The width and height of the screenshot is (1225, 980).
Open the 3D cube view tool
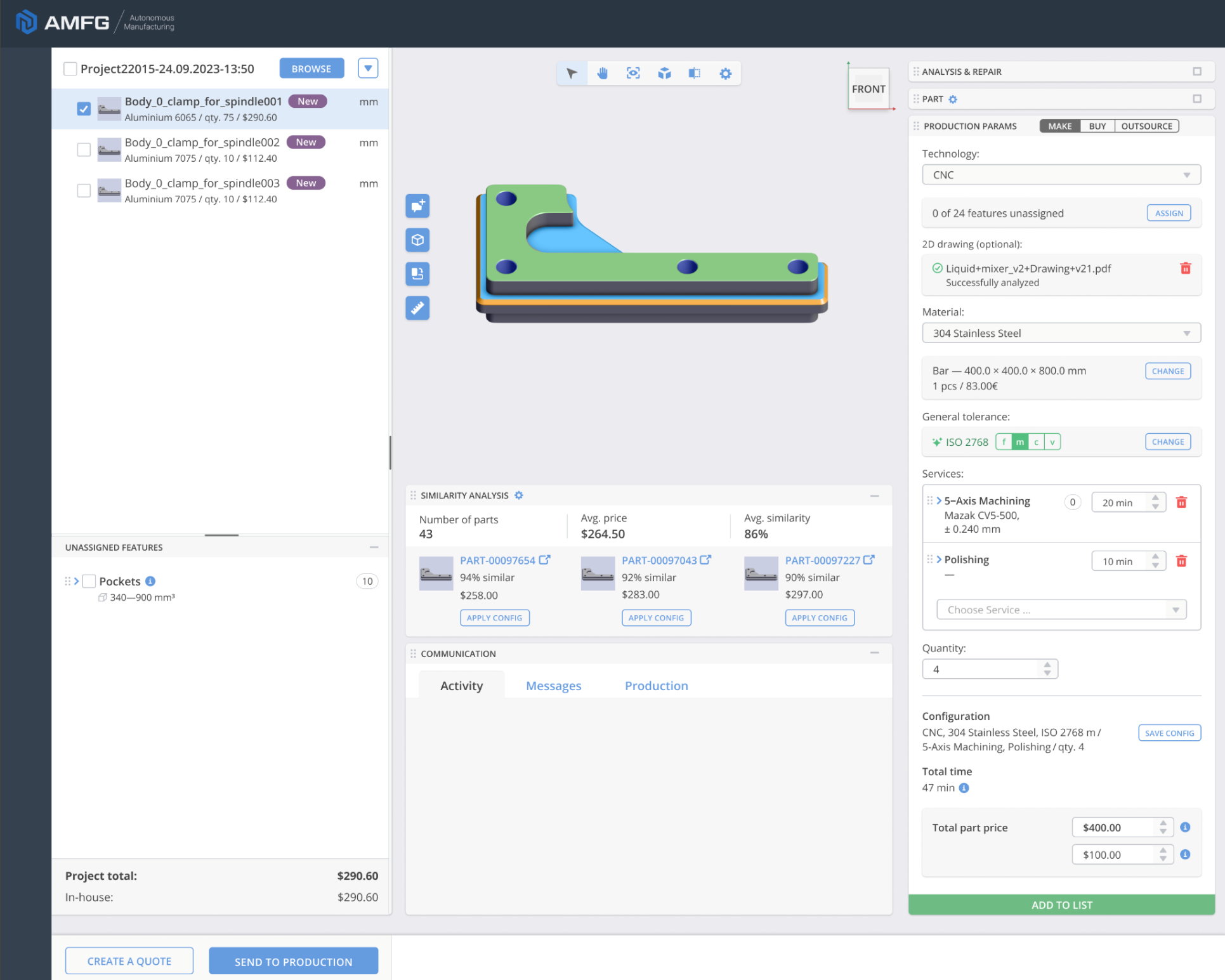(664, 73)
